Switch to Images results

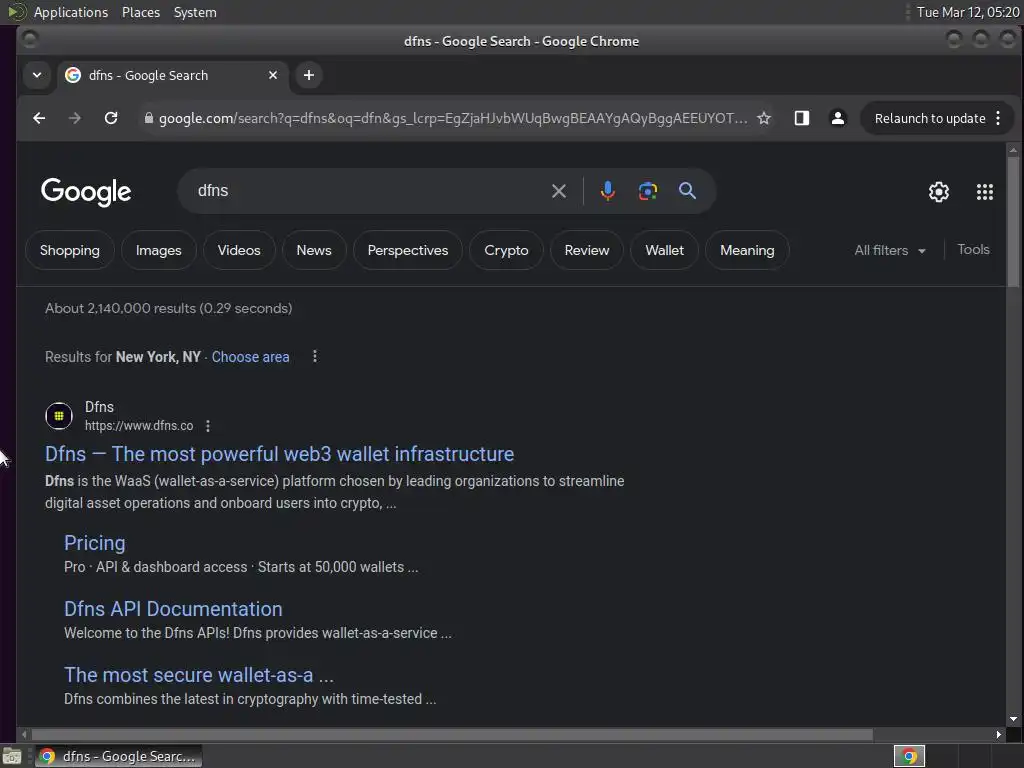click(x=159, y=250)
